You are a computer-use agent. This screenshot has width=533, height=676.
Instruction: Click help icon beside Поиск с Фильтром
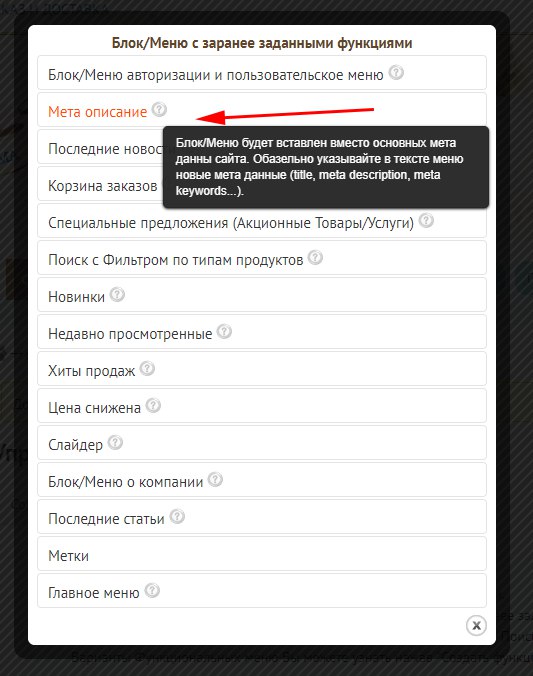point(315,257)
